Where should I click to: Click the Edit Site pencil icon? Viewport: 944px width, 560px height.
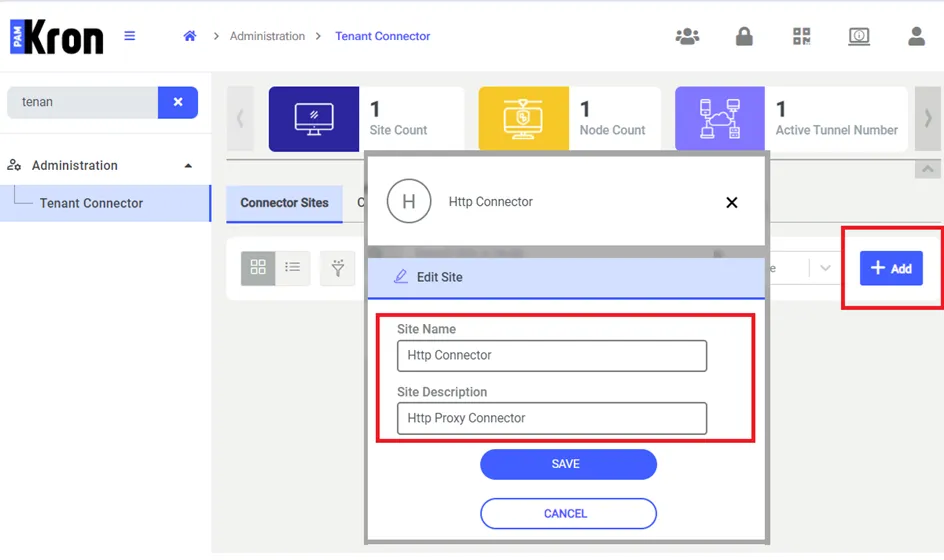400,277
